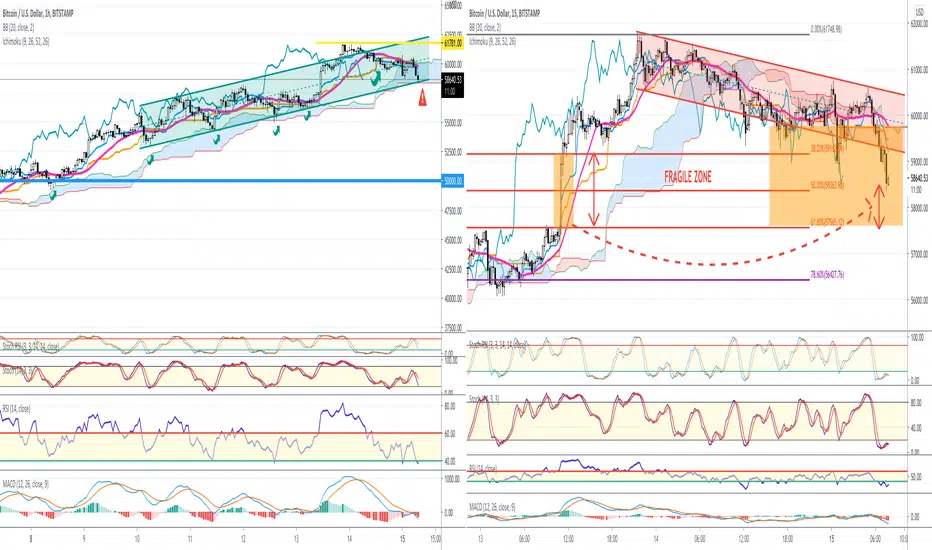Click the 42500.00 label on the left price axis

[453, 269]
